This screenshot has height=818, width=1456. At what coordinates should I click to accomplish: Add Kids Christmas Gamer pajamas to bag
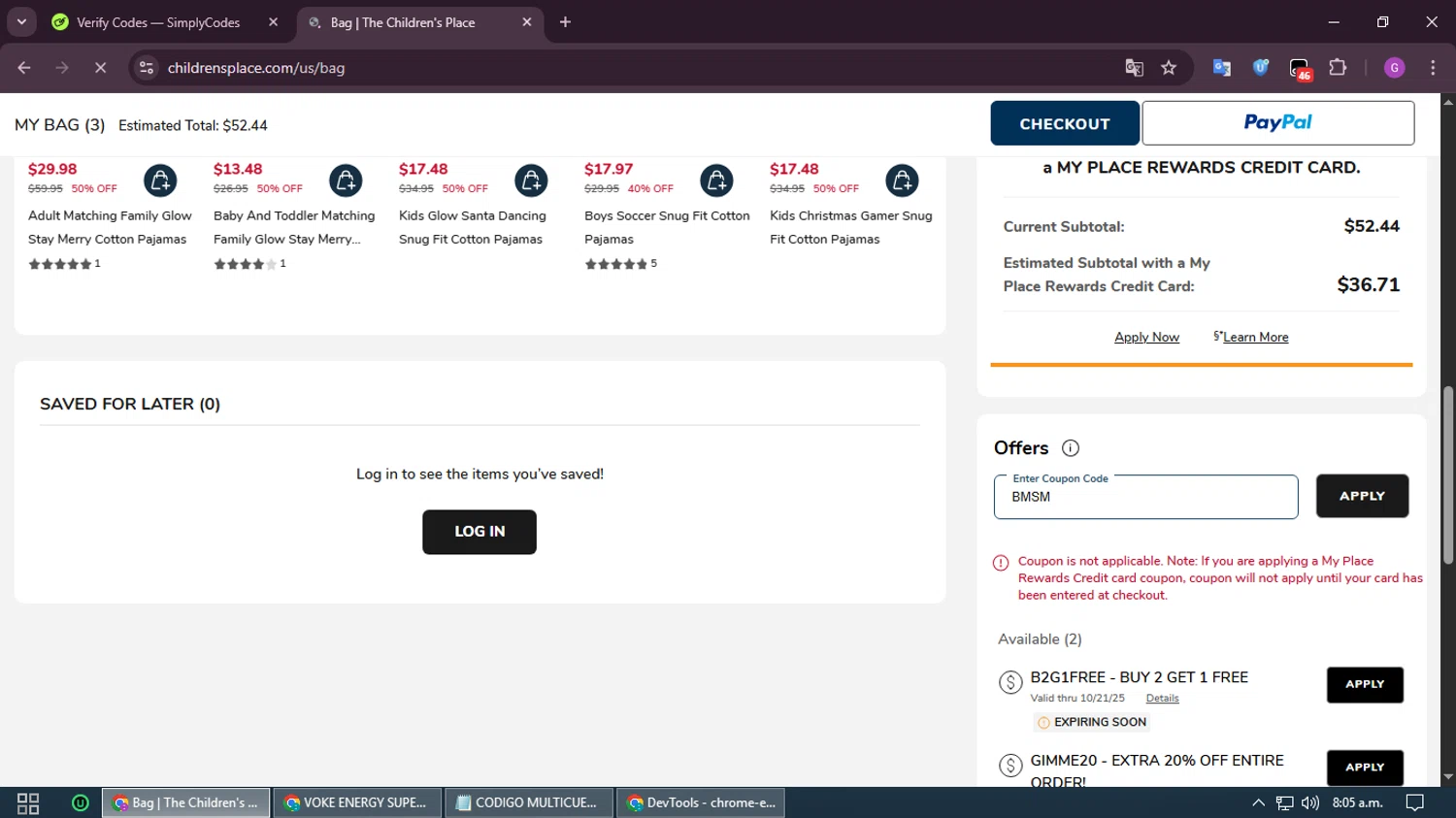tap(902, 180)
